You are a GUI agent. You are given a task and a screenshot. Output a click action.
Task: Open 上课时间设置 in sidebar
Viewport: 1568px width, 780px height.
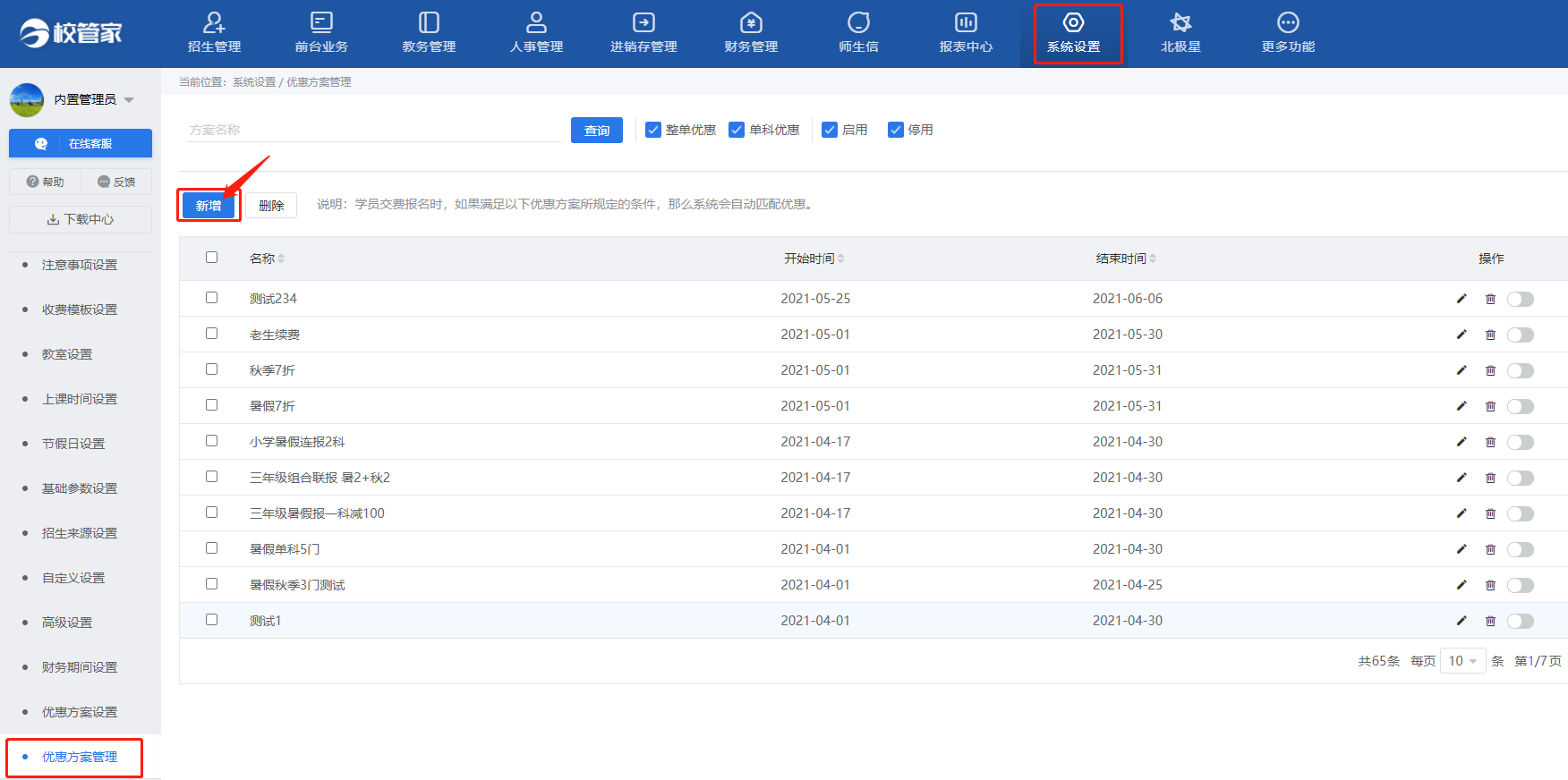(x=80, y=399)
